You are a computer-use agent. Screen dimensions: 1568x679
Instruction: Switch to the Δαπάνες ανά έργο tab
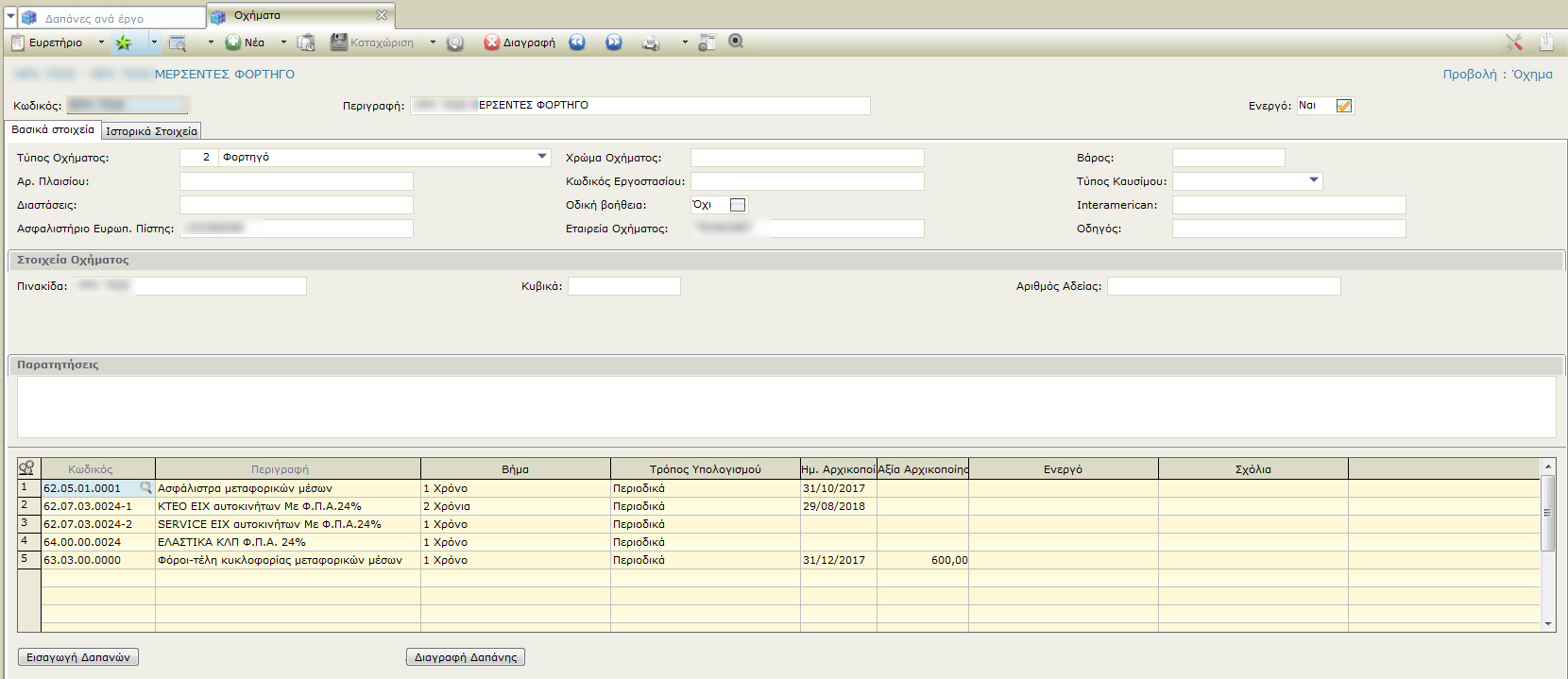[94, 18]
